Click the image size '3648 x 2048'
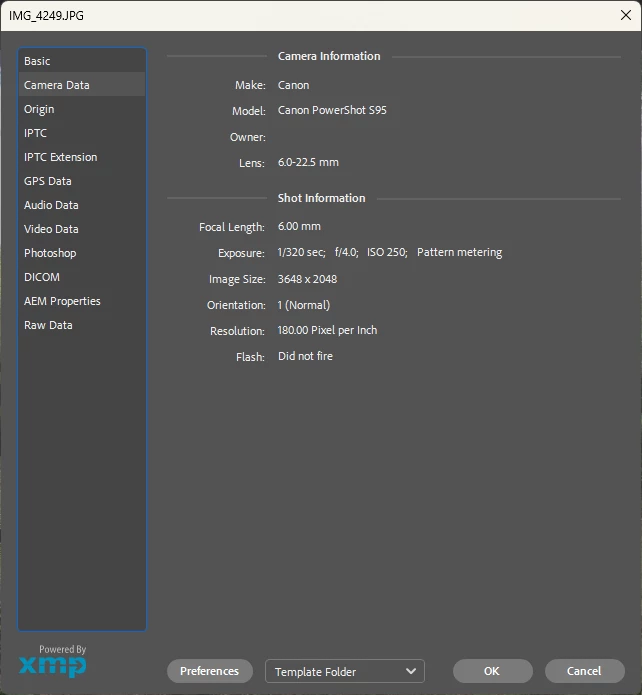This screenshot has width=642, height=695. 307,279
